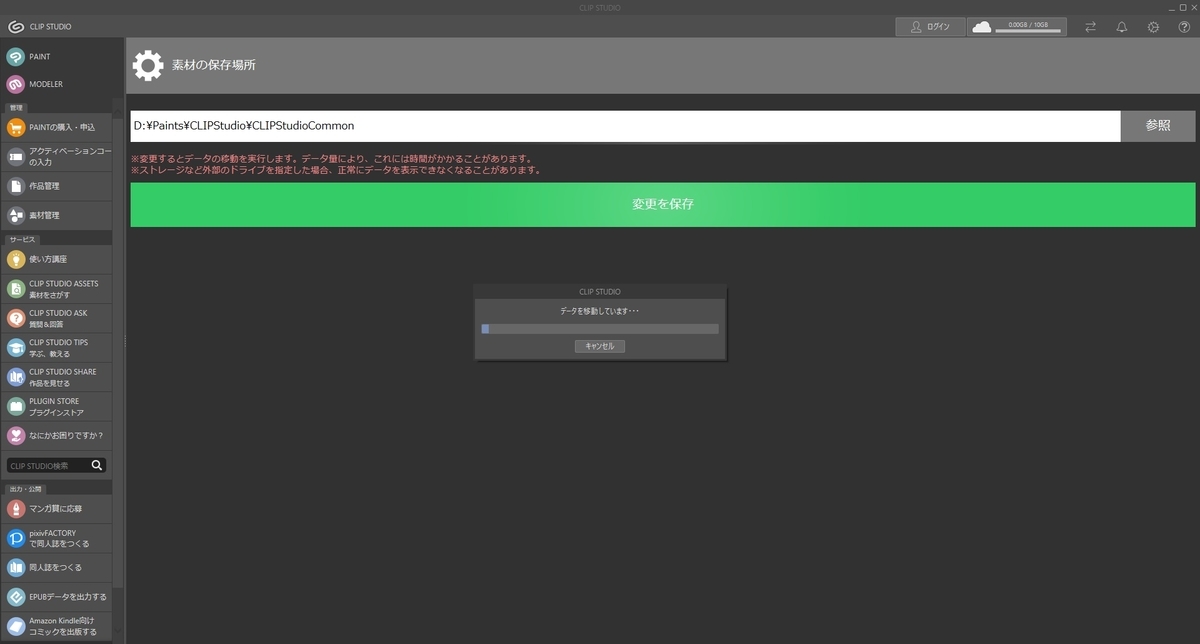Click the cloud storage usage icon
Screen dimensions: 1200x644
coord(982,26)
